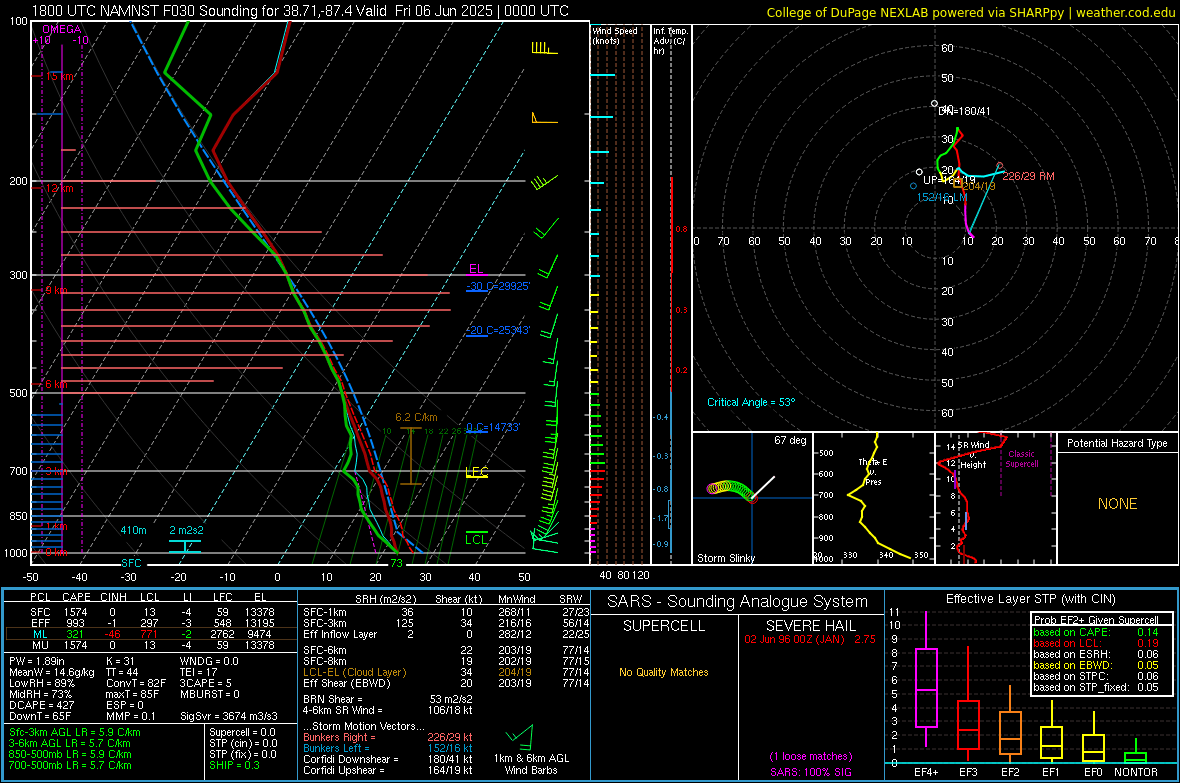Screen dimensions: 1180x783
Task: Click the '700-500mb LR = 5.7 C/km' line
Action: (70, 765)
